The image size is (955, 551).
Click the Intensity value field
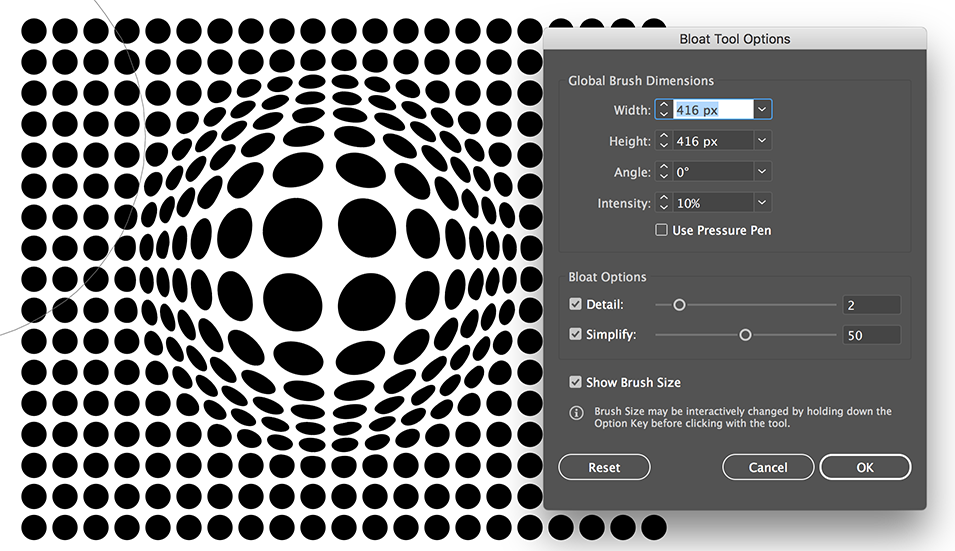[713, 203]
